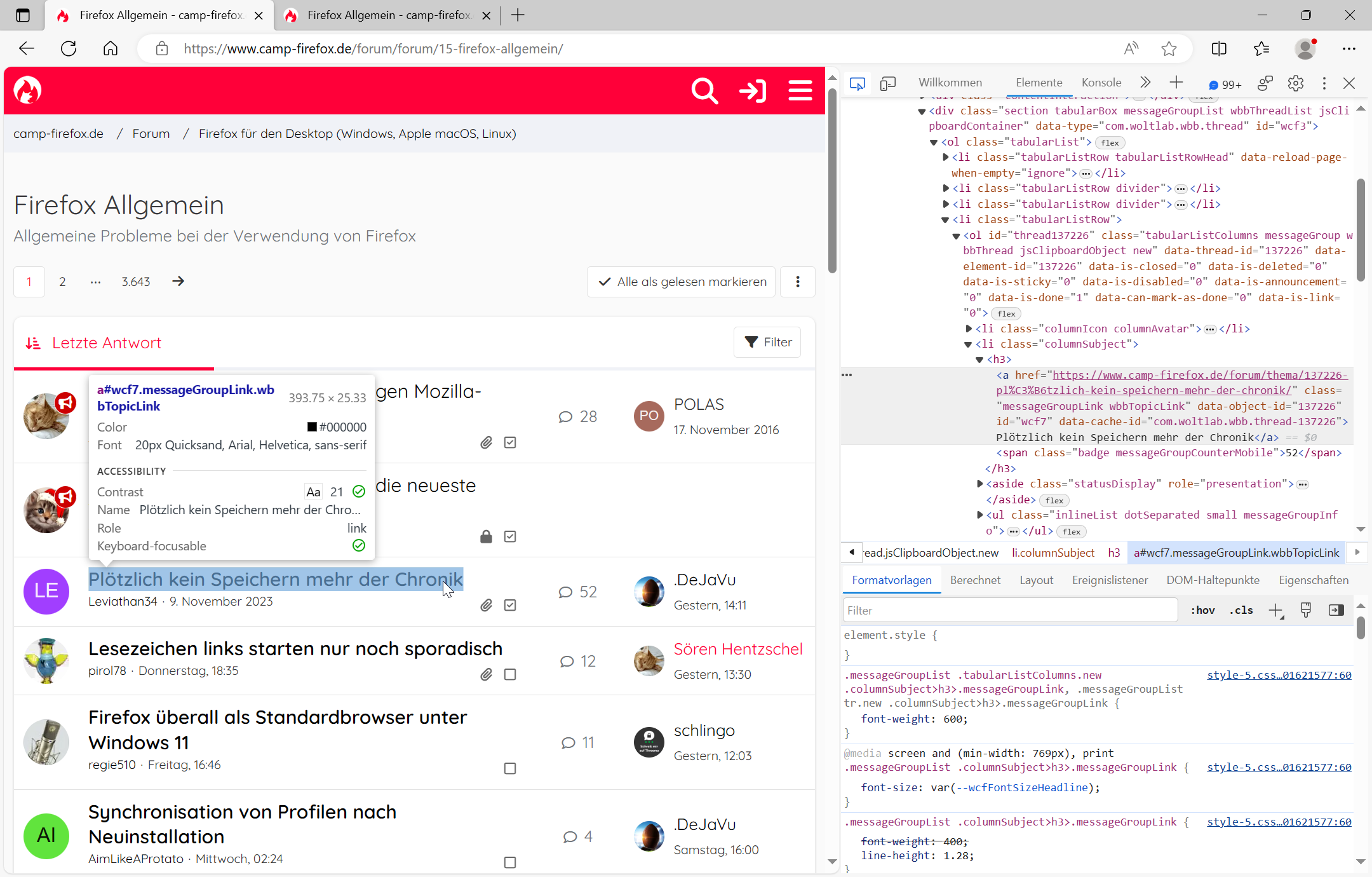1372x877 pixels.
Task: Add page to favorites star icon
Action: [x=1169, y=49]
